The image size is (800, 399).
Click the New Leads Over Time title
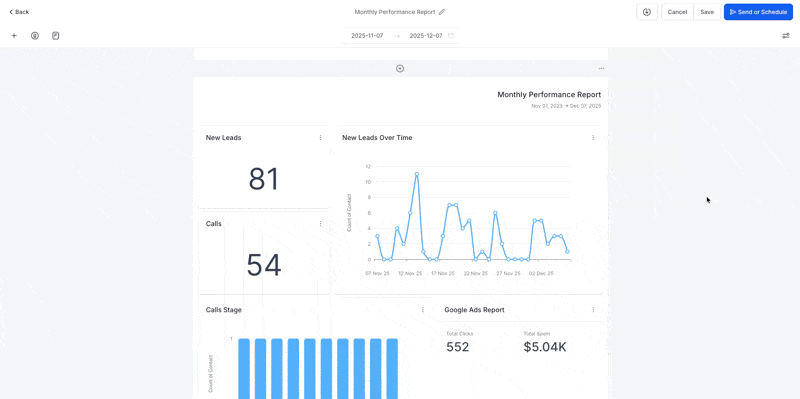(x=377, y=138)
